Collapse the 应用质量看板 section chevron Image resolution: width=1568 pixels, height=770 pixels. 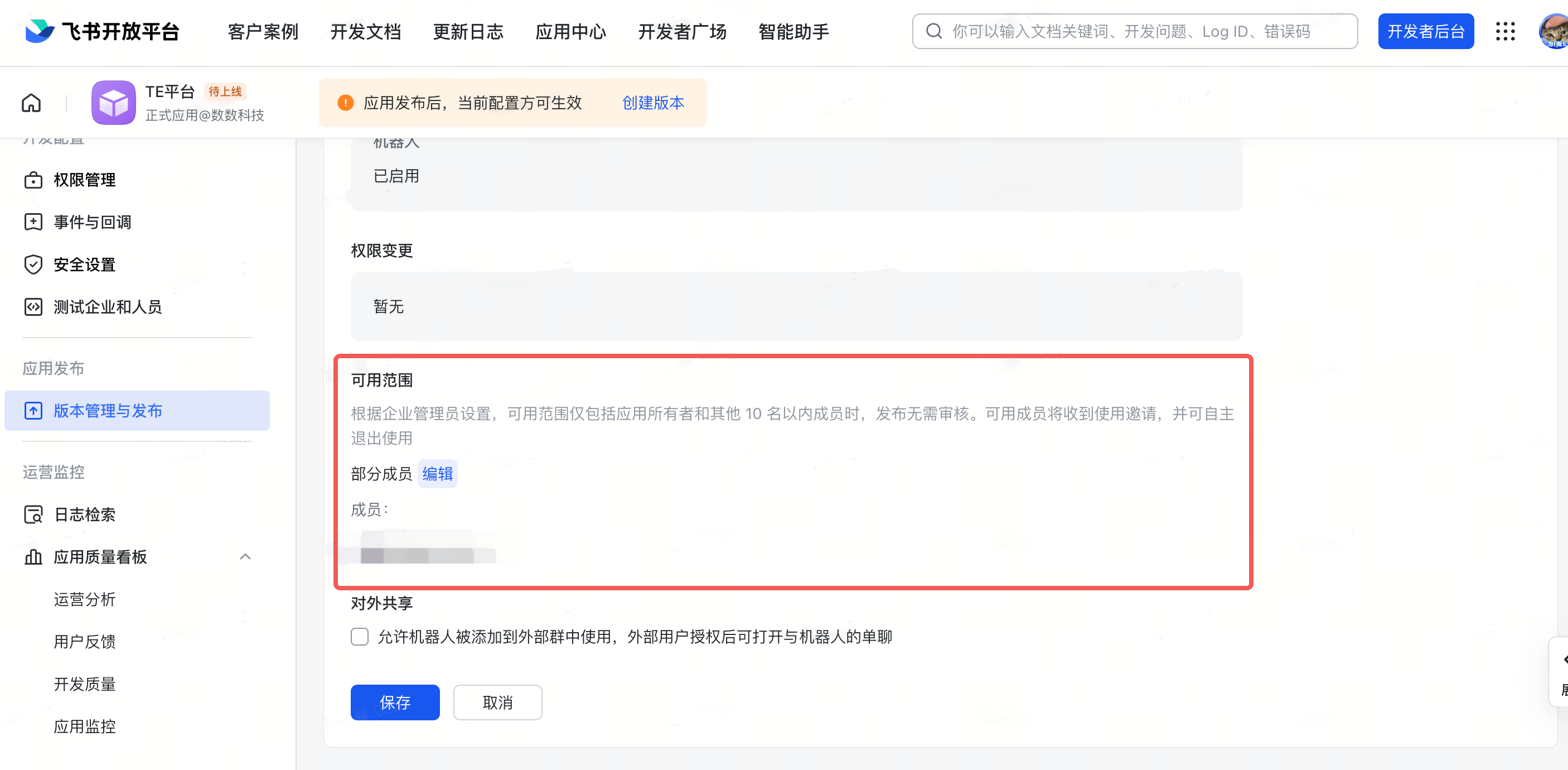[x=245, y=557]
